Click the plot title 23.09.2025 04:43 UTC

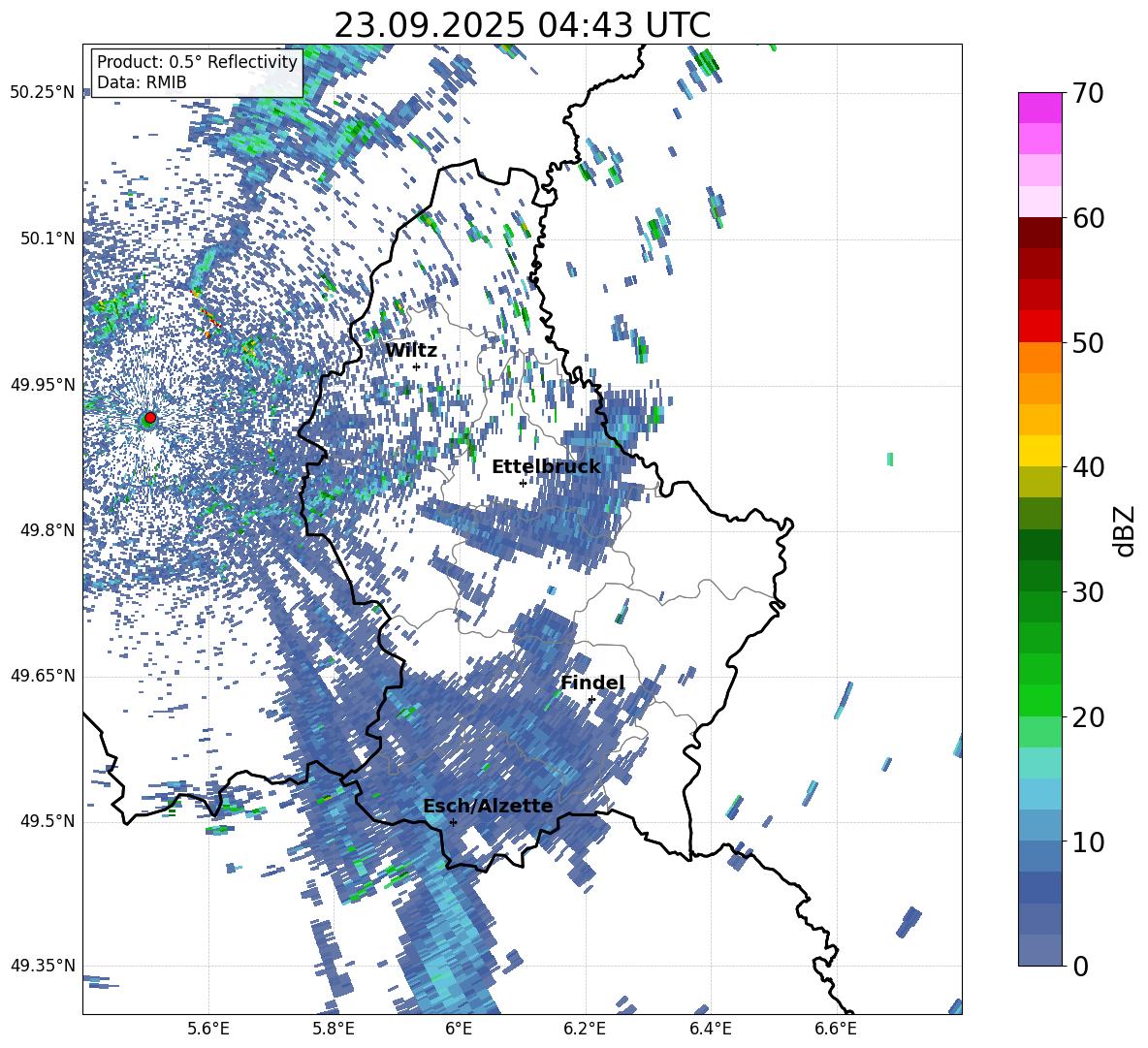(522, 25)
